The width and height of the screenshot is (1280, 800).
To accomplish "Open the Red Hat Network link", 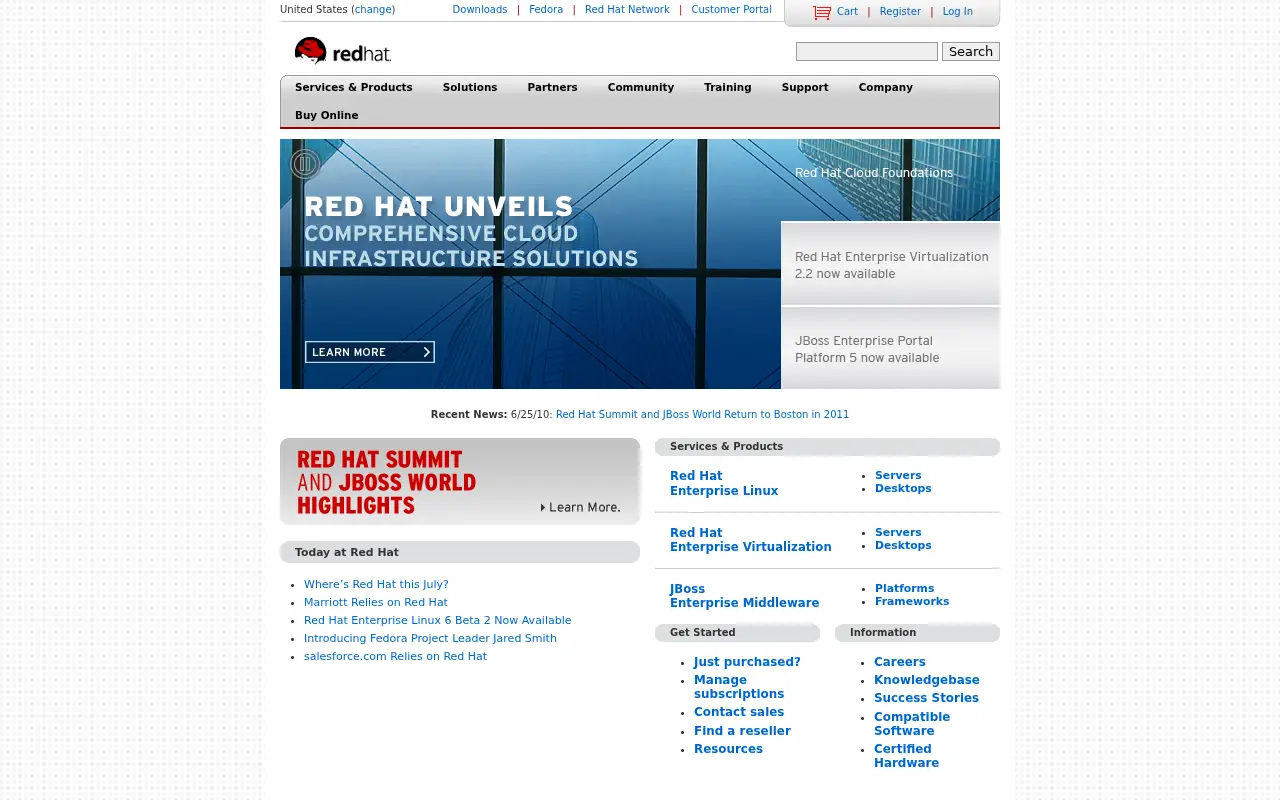I will click(x=627, y=10).
